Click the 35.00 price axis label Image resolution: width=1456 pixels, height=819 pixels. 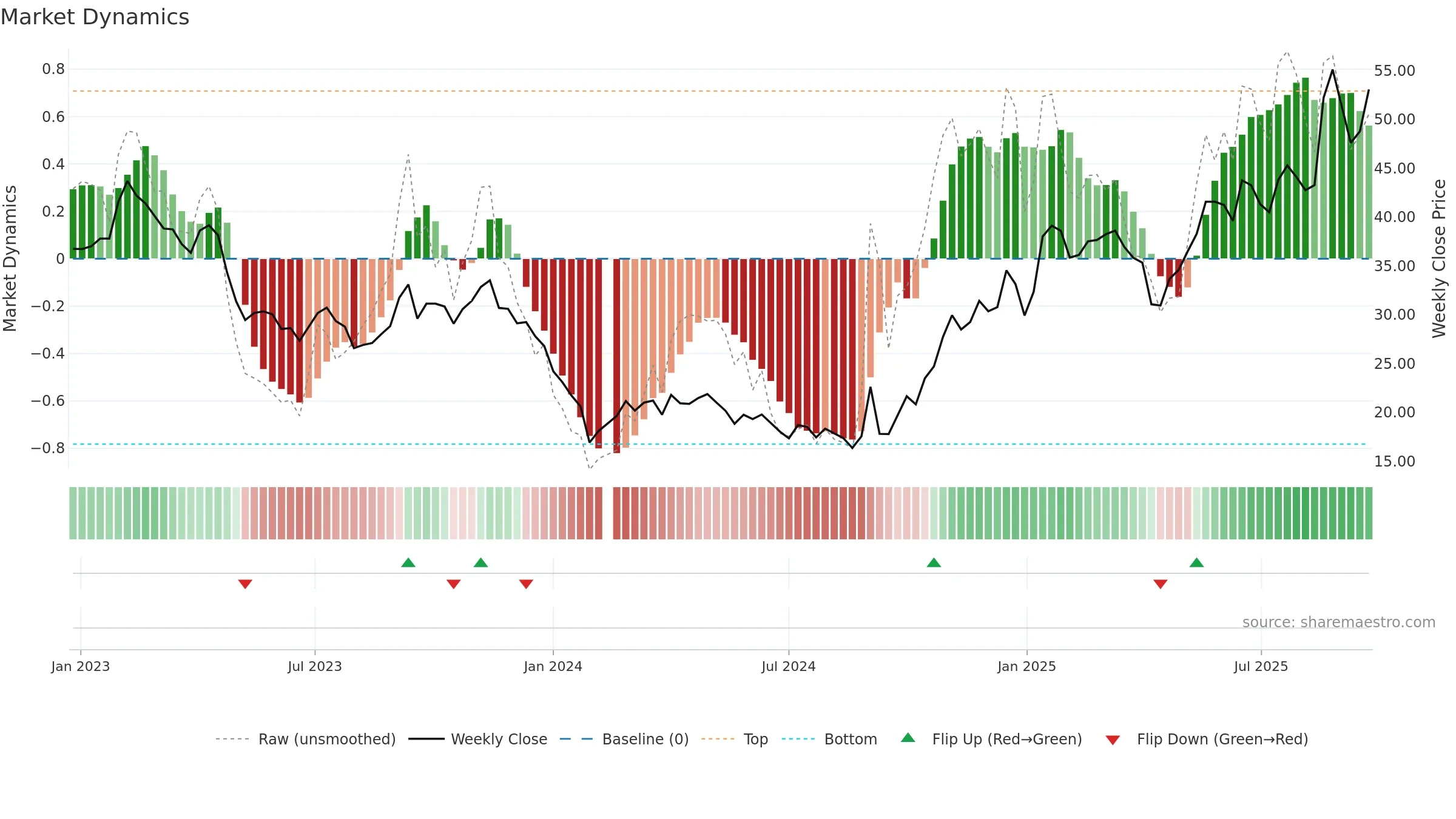(1395, 266)
